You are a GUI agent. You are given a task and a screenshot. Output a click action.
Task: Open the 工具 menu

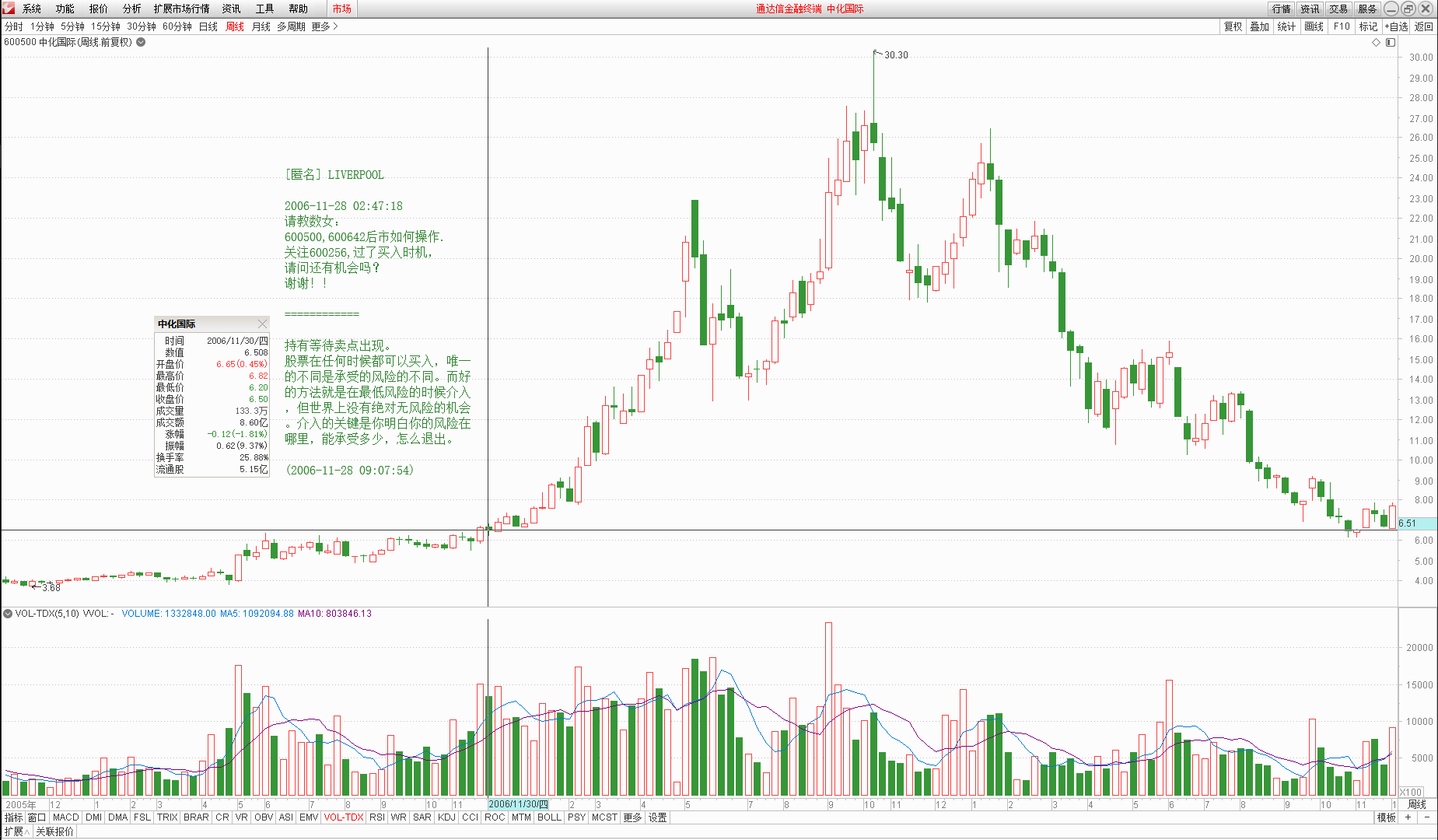[x=264, y=9]
